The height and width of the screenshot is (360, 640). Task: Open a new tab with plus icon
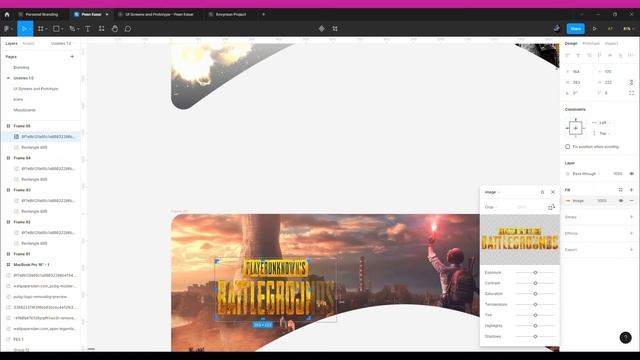(264, 14)
